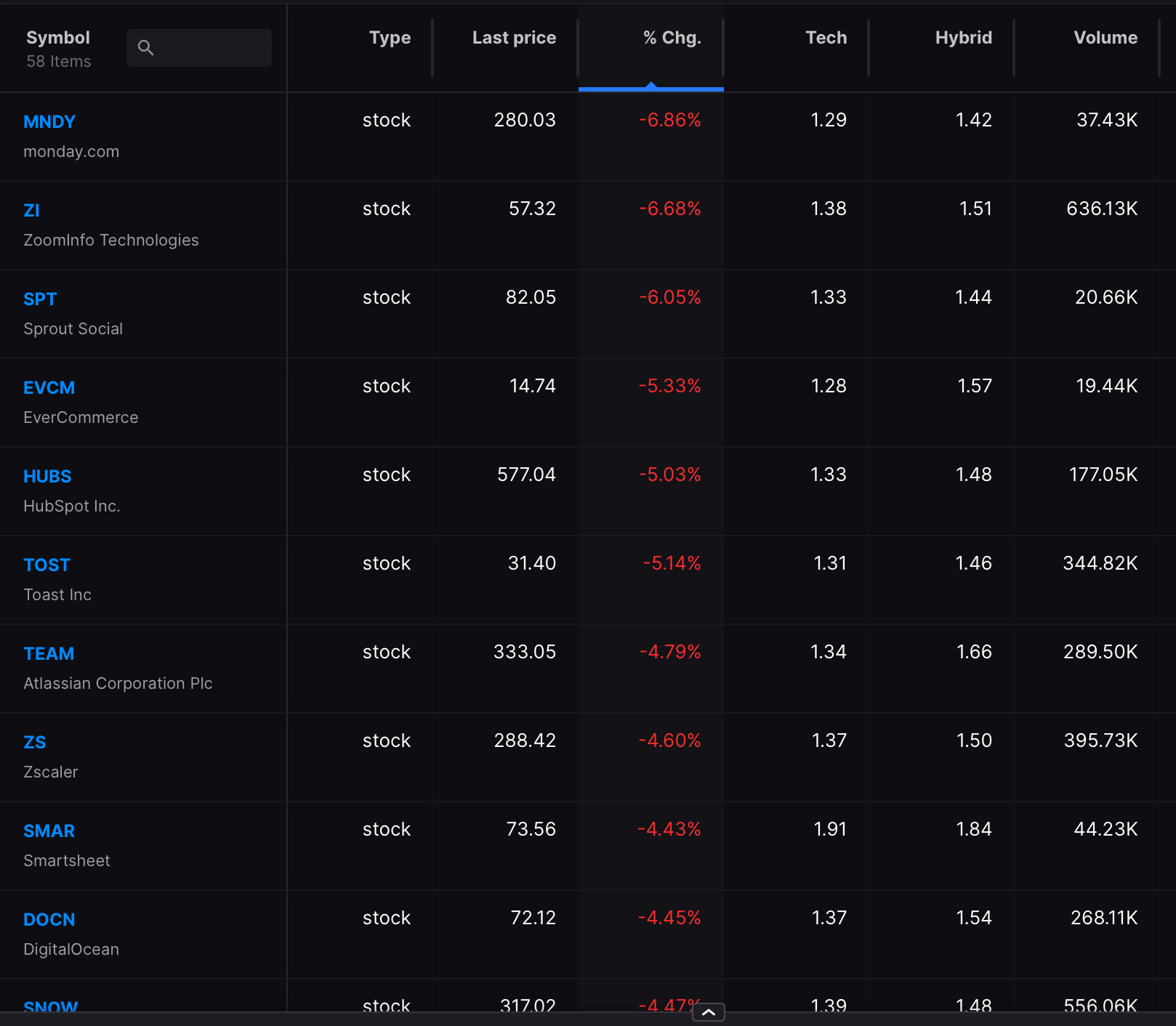
Task: Click SMAR tech value 1.91
Action: click(830, 829)
